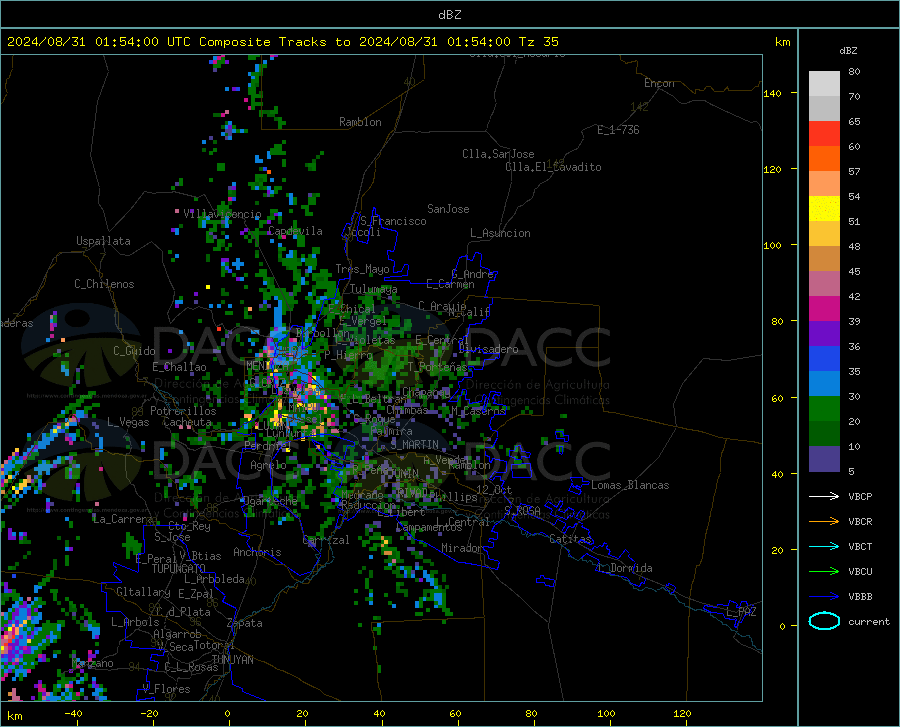Click the Mirador map label

[461, 548]
